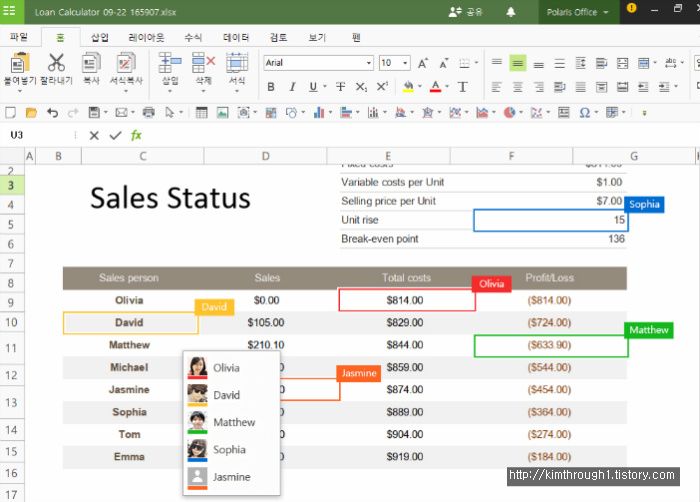The image size is (700, 502).
Task: Switch to the 레이아웃 (Layout) tab
Action: [146, 38]
